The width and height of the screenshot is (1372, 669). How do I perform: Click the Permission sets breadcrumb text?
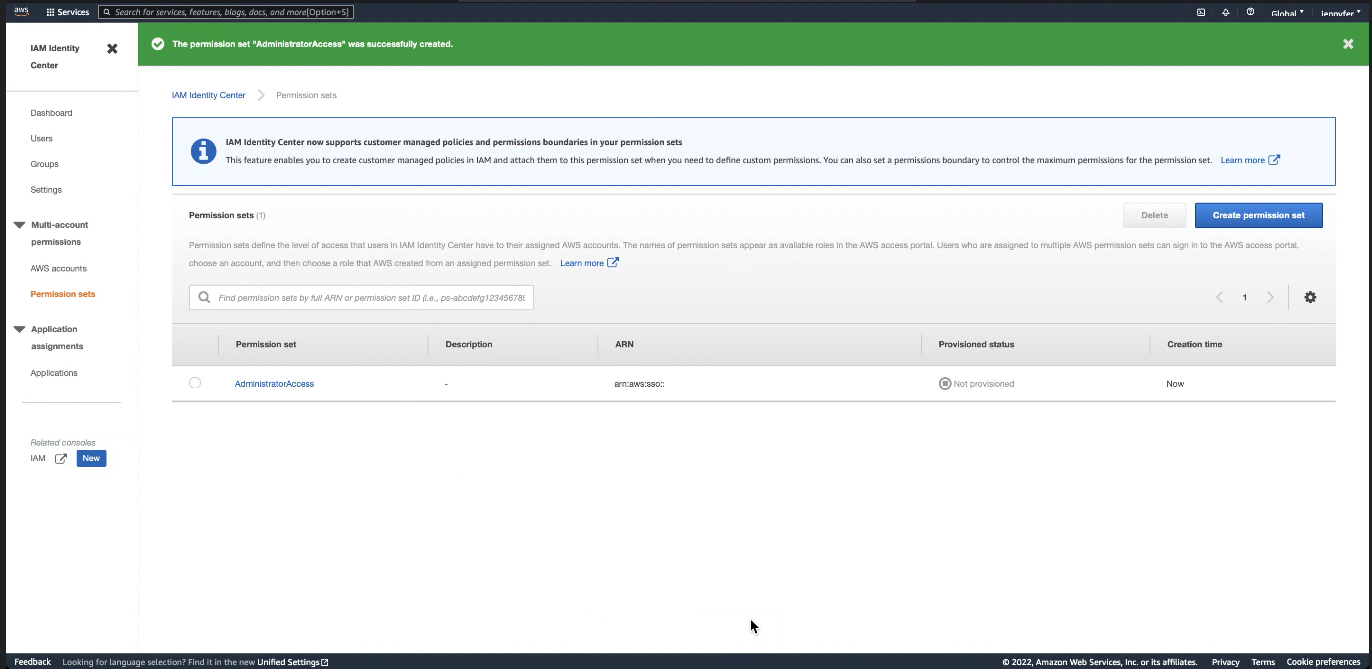point(306,95)
